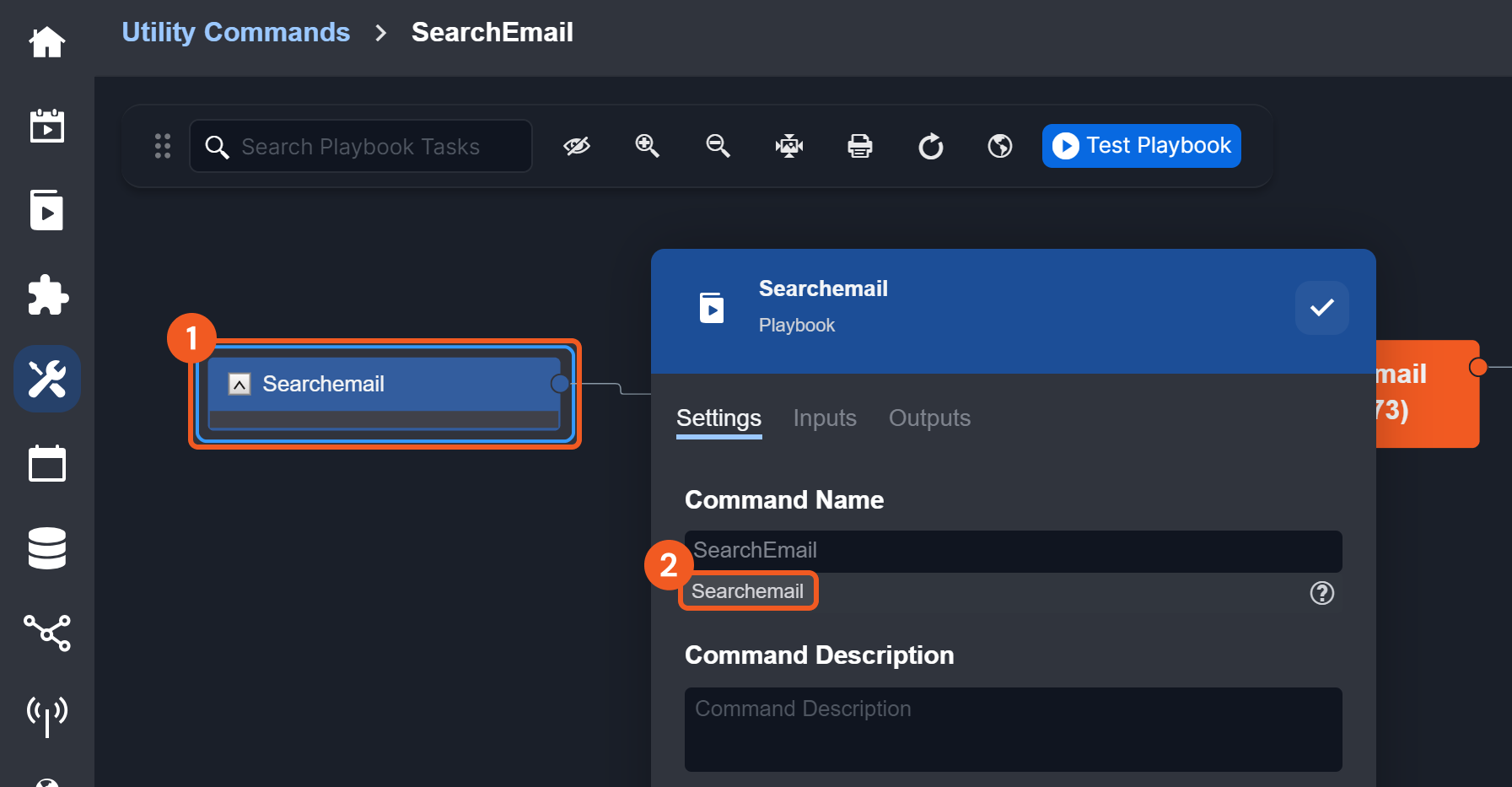Collapse the Searchemail node caret

tap(239, 385)
